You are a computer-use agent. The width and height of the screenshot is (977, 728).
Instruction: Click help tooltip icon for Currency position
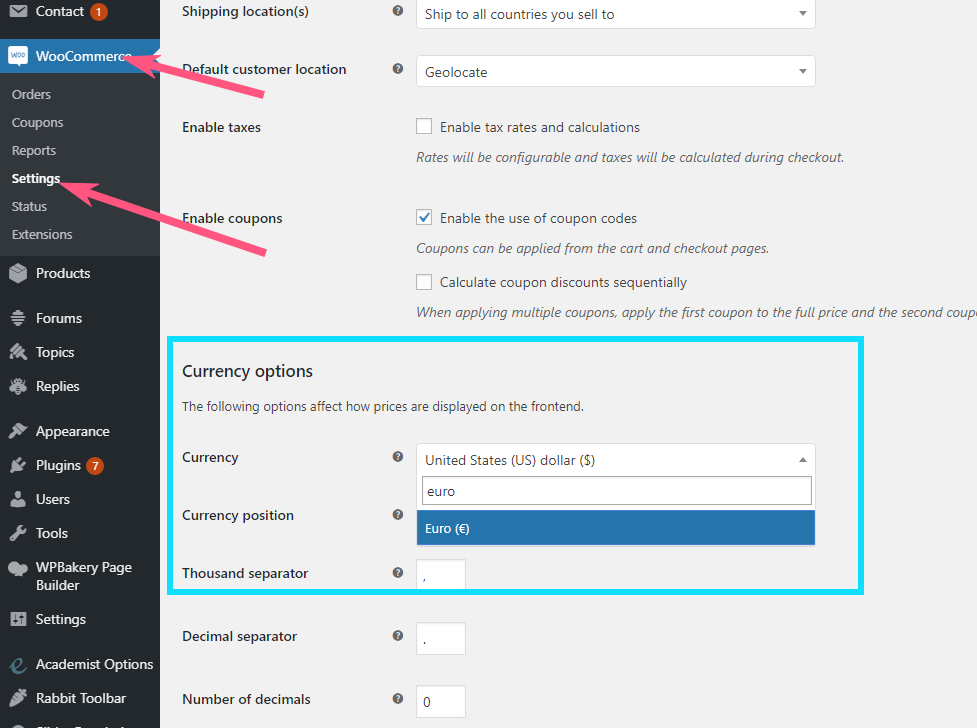pyautogui.click(x=398, y=514)
